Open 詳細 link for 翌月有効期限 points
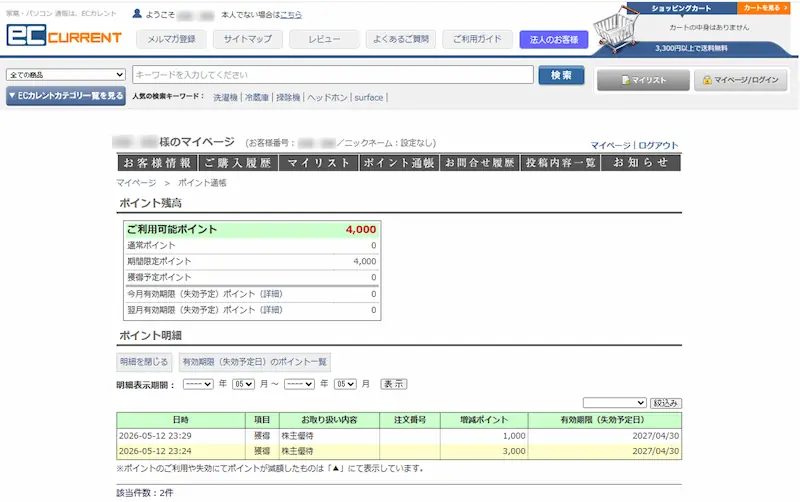 [x=271, y=310]
